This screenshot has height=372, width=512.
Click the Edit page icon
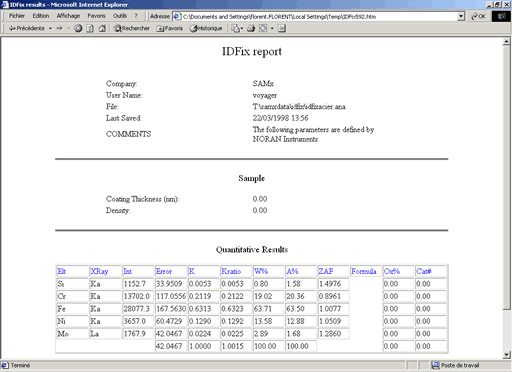263,28
